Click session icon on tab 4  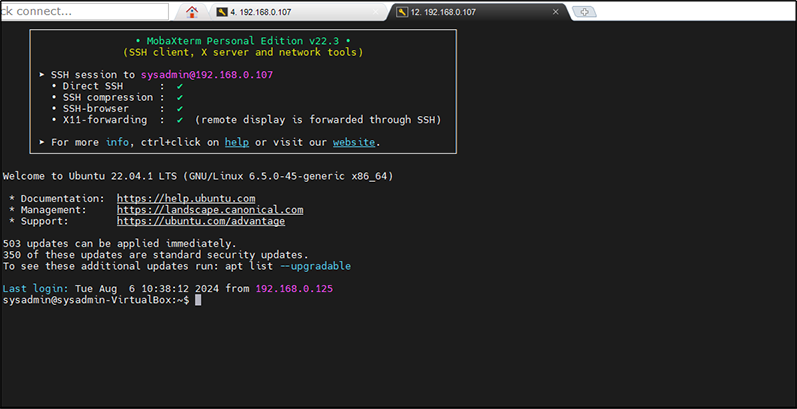(x=222, y=12)
